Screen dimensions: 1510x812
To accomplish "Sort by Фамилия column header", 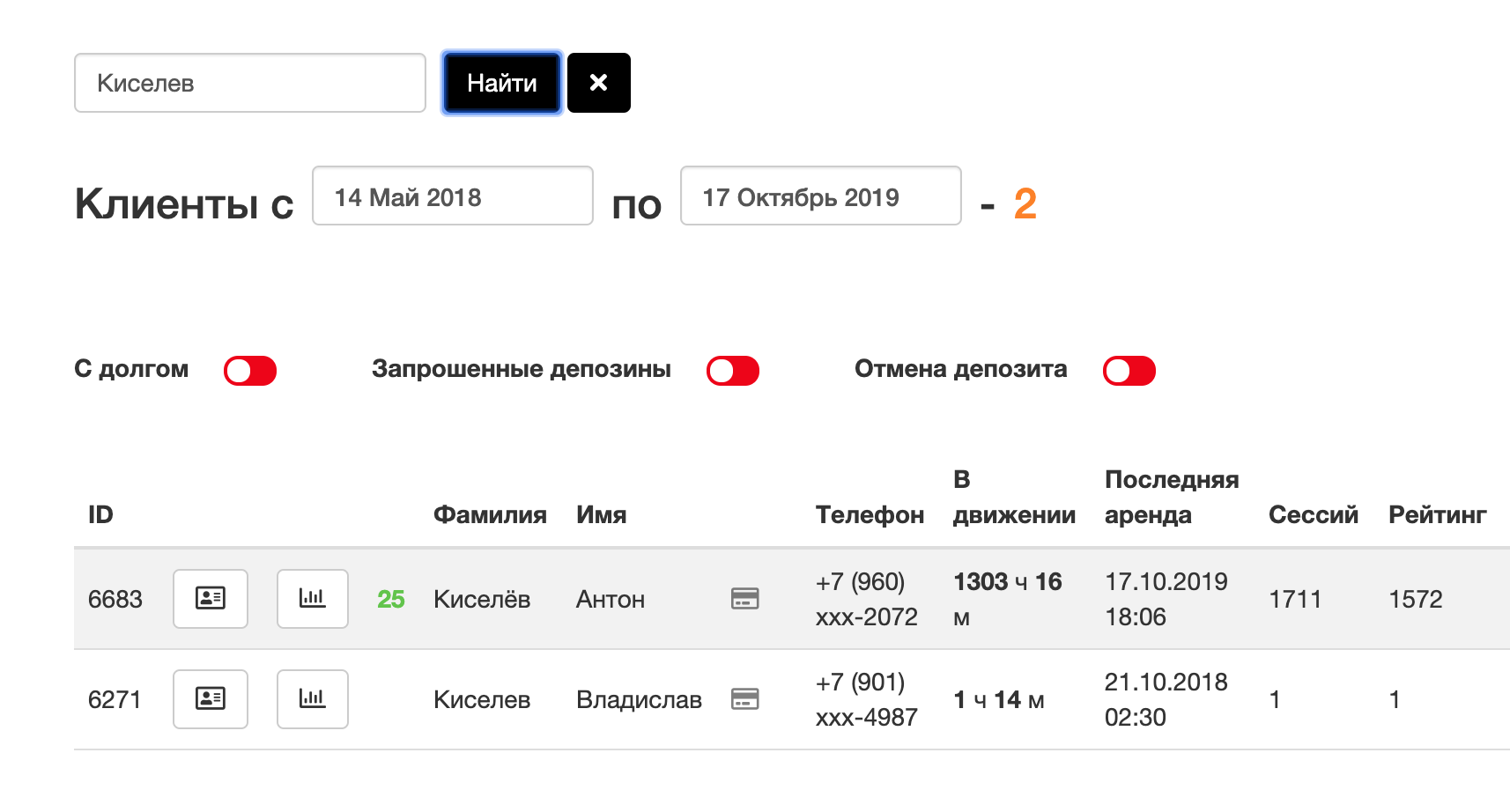I will [x=490, y=514].
